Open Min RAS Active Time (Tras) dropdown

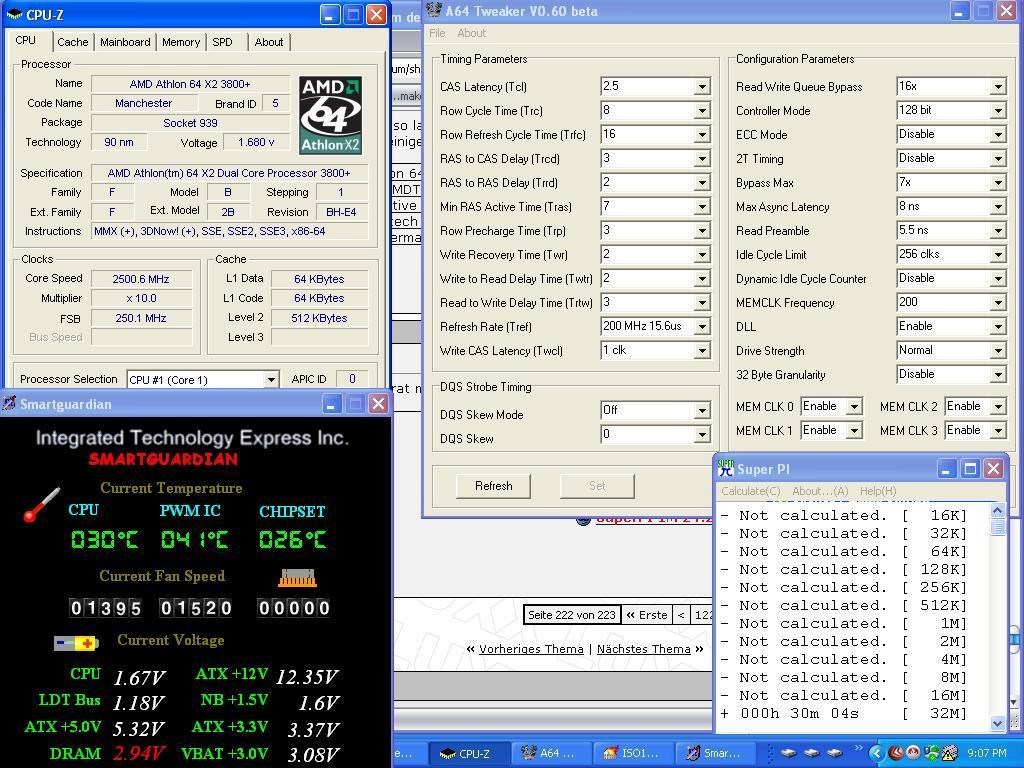pos(702,206)
